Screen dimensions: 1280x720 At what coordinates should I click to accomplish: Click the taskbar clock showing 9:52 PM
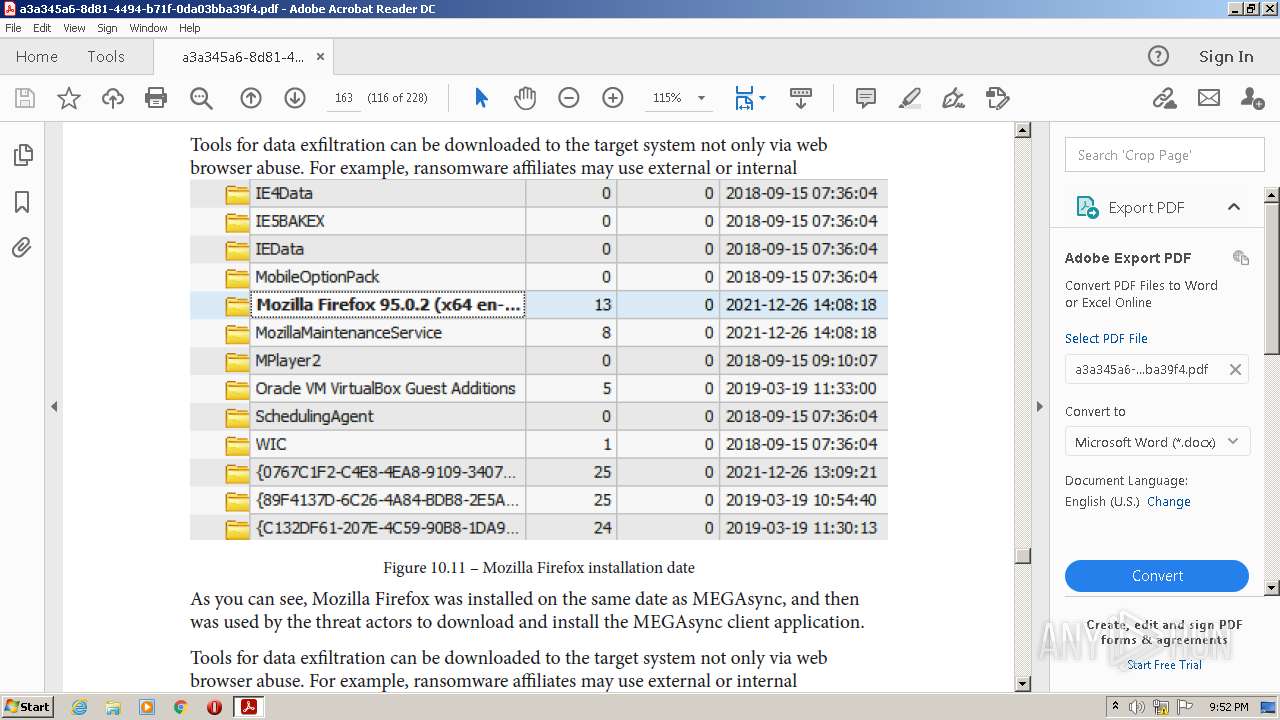(x=1228, y=707)
